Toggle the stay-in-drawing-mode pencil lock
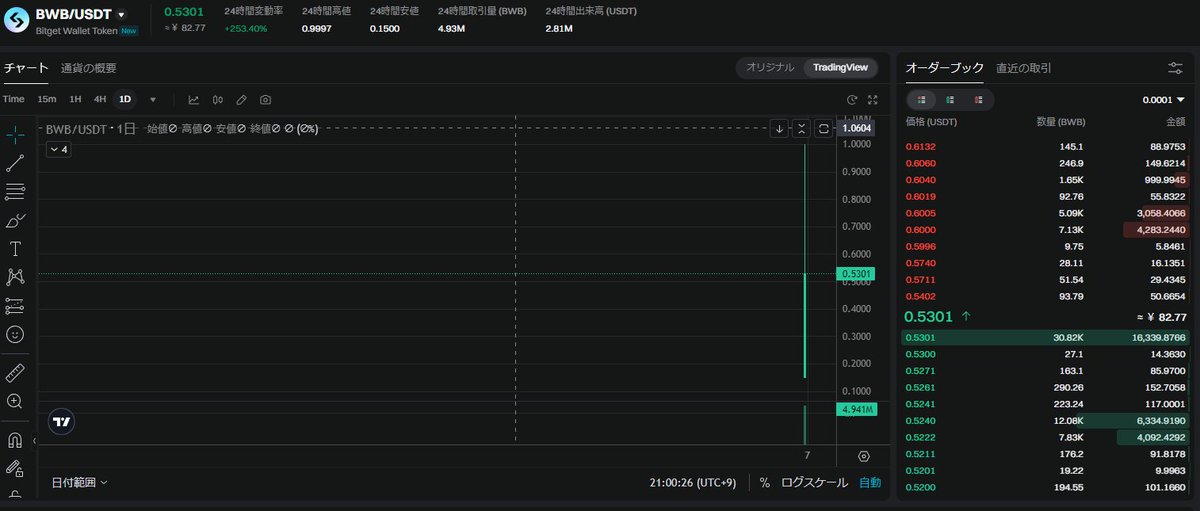Screen dimensions: 1200x511 tap(15, 468)
